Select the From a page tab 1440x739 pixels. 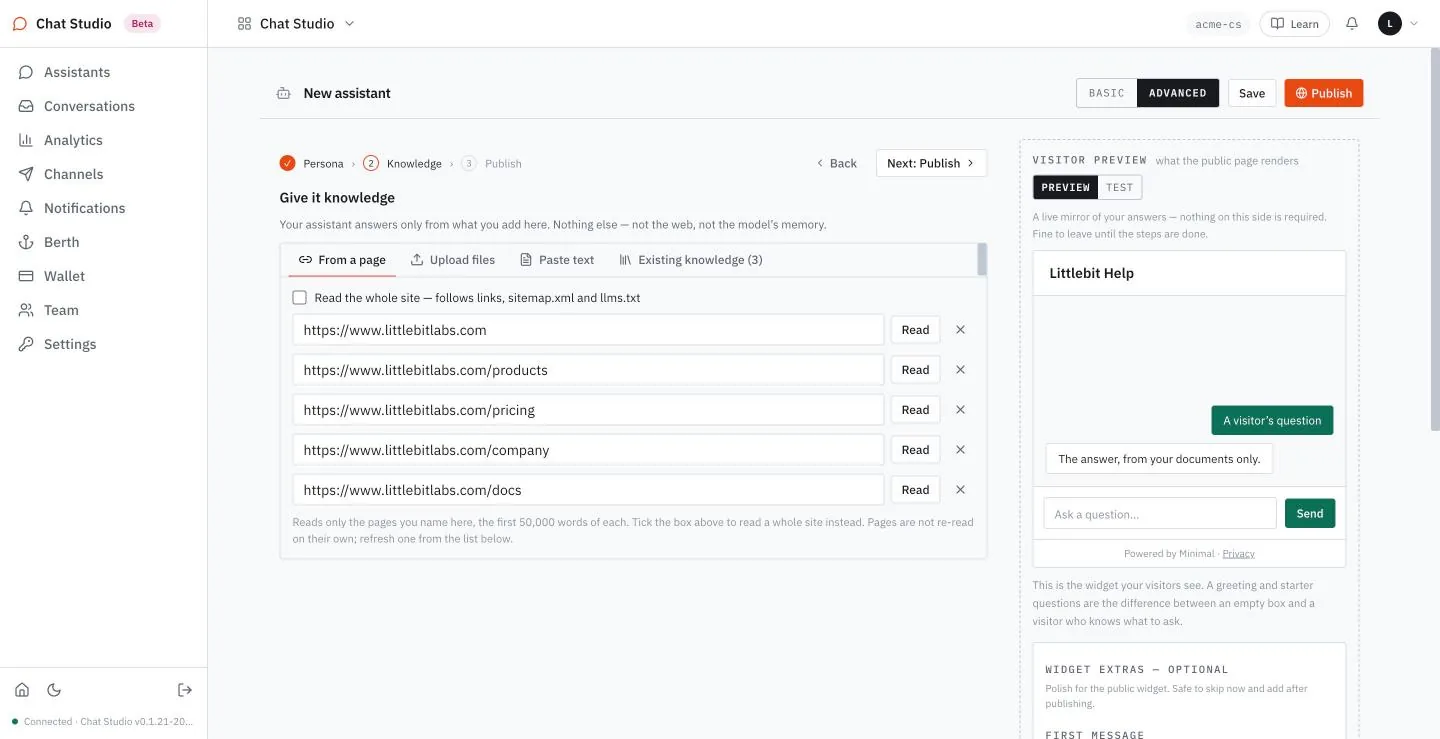pos(342,260)
